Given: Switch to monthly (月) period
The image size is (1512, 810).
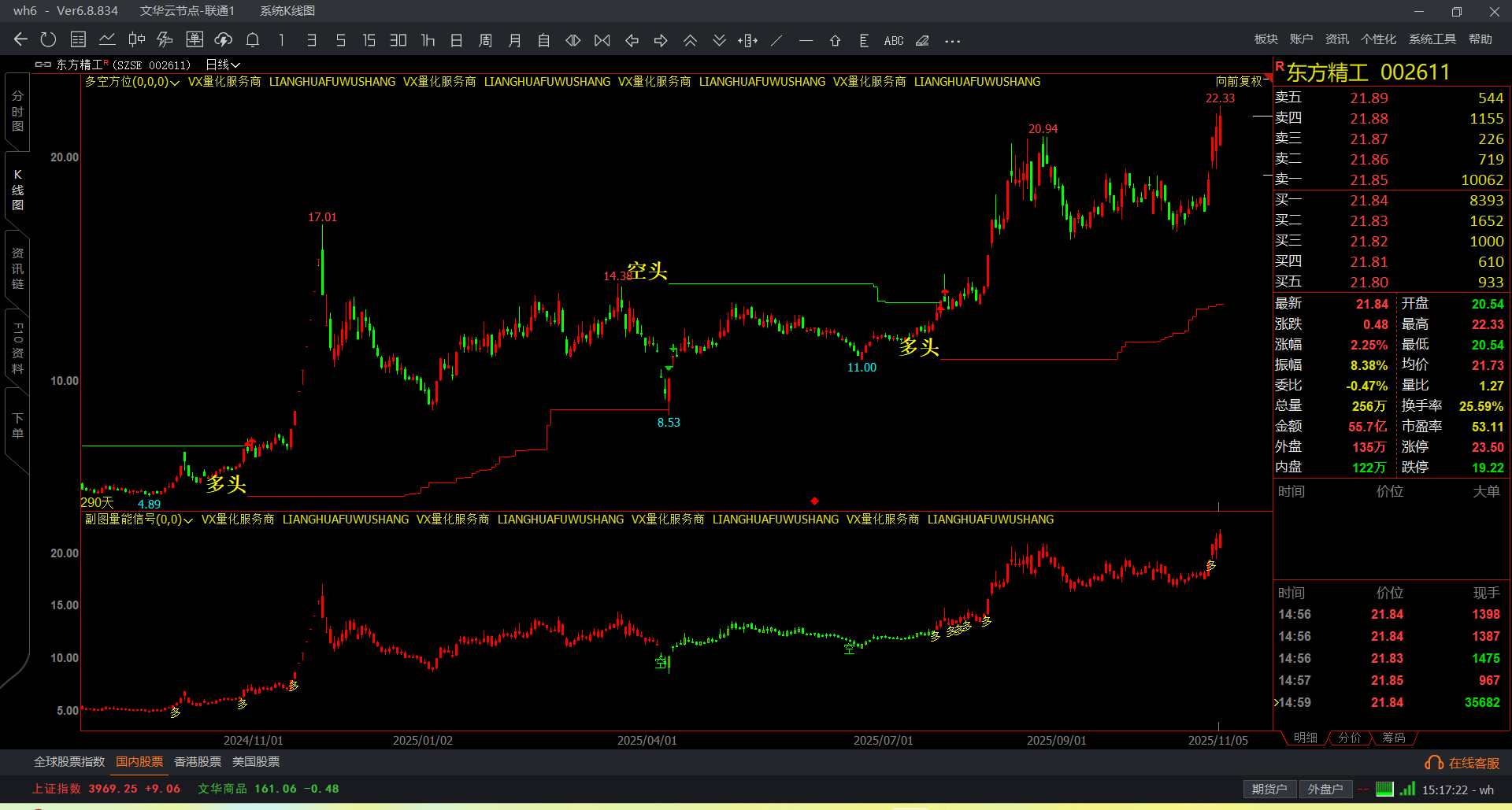Looking at the screenshot, I should [515, 40].
